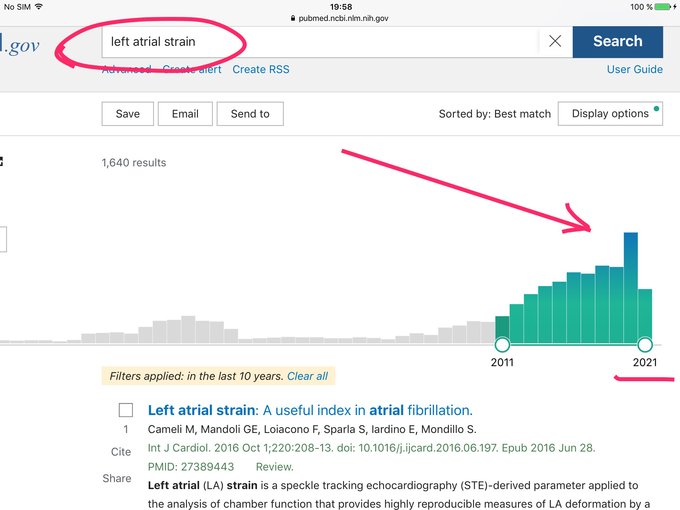The height and width of the screenshot is (510, 680).
Task: Click the .gov logo at the top left
Action: tap(20, 45)
